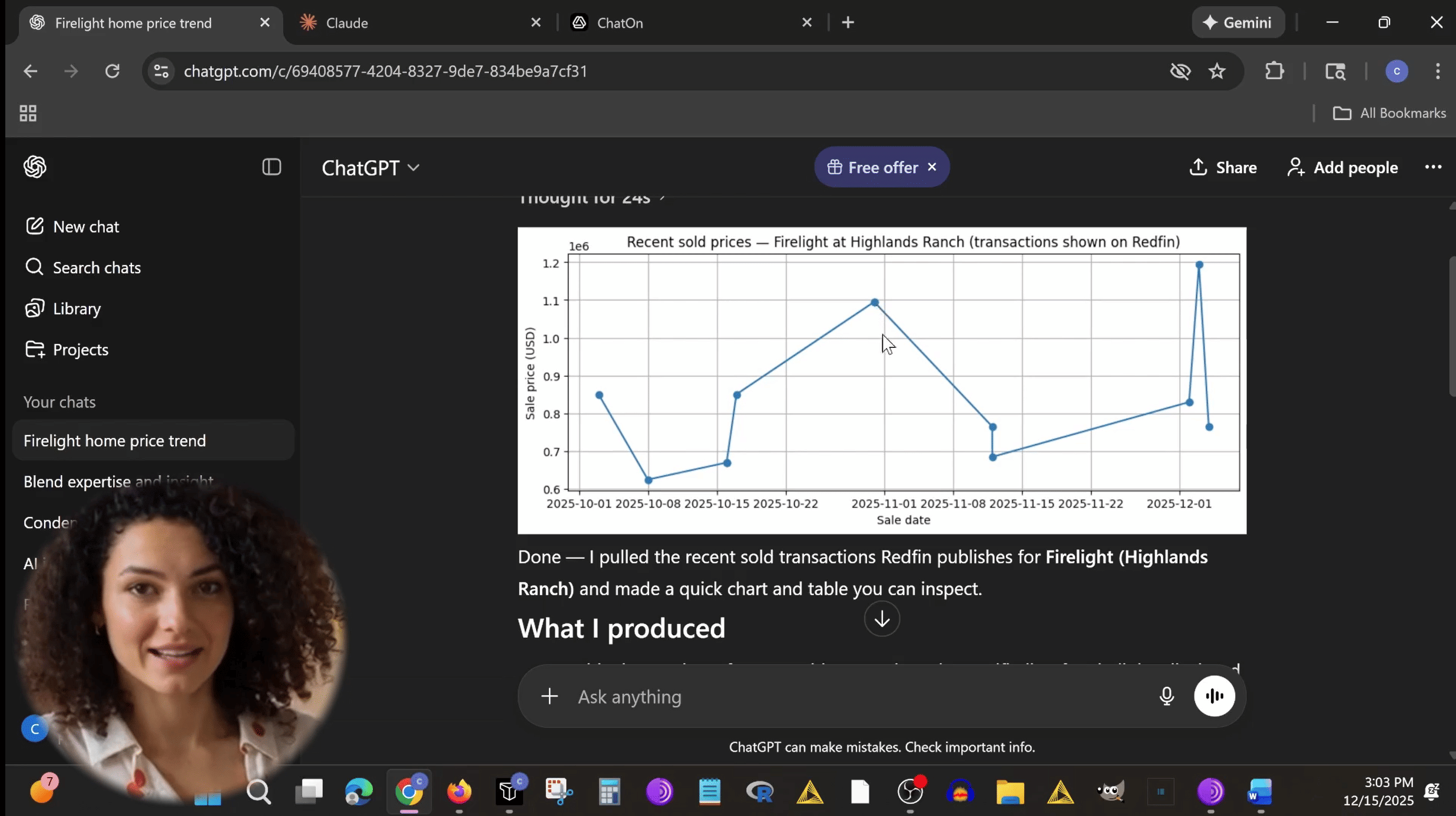Image resolution: width=1456 pixels, height=816 pixels.
Task: Click the ChatGPT logo in sidebar
Action: [35, 167]
